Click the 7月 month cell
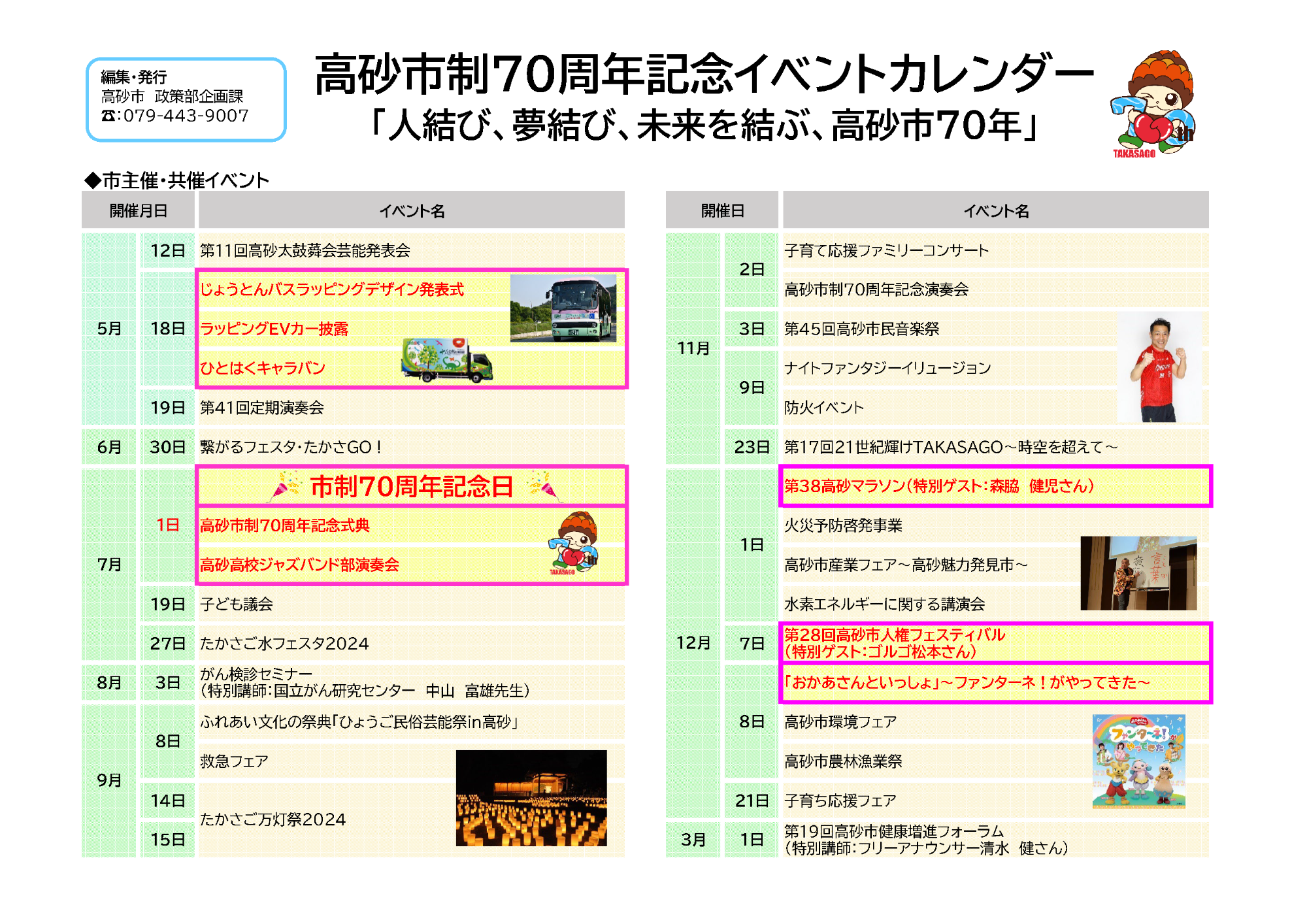This screenshot has width=1307, height=924. click(x=109, y=565)
